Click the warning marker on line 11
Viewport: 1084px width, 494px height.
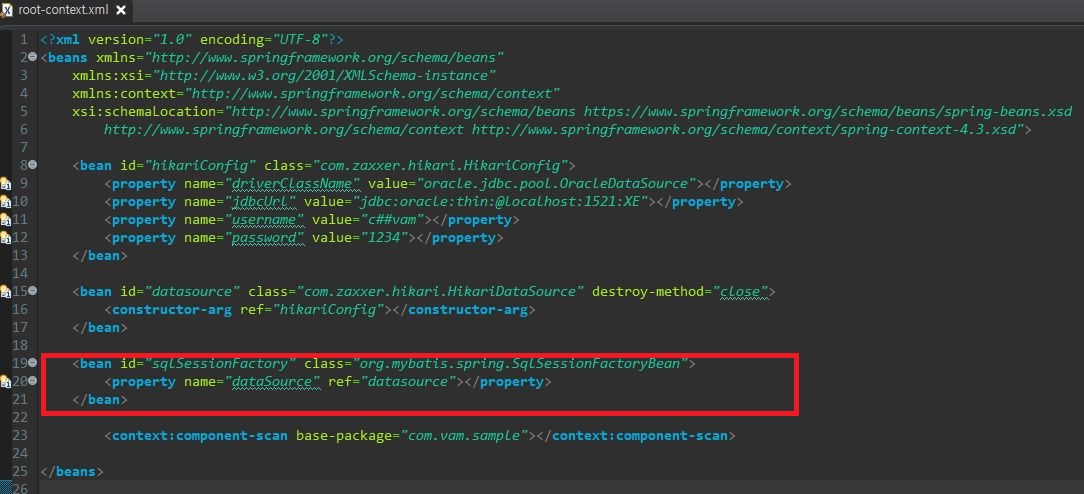6,220
